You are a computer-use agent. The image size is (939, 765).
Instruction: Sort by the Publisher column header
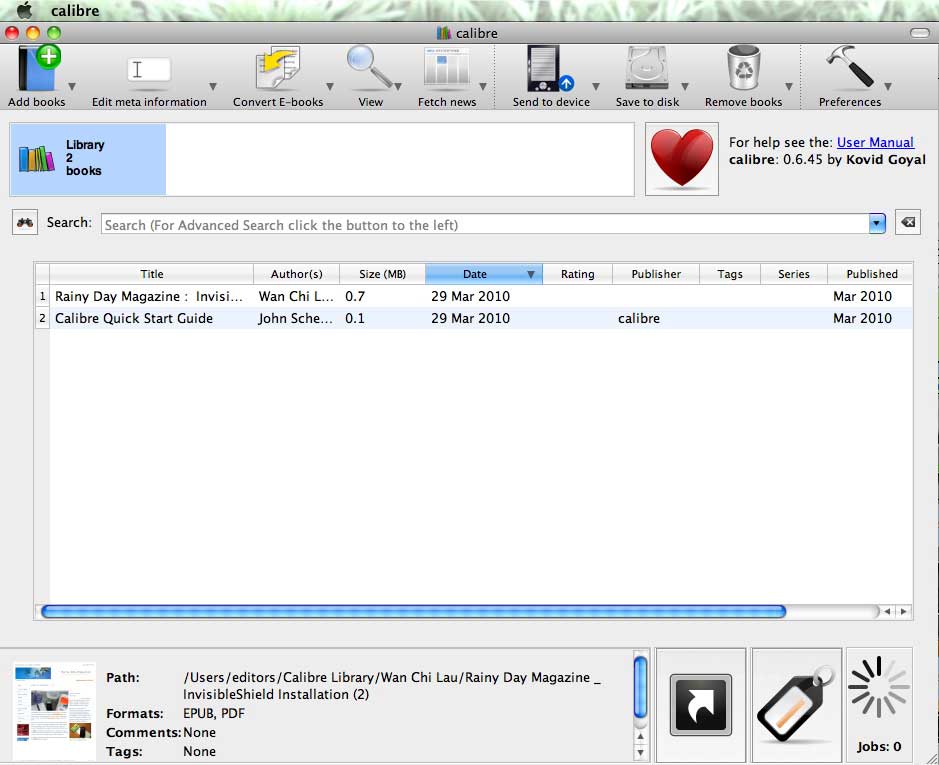(656, 274)
